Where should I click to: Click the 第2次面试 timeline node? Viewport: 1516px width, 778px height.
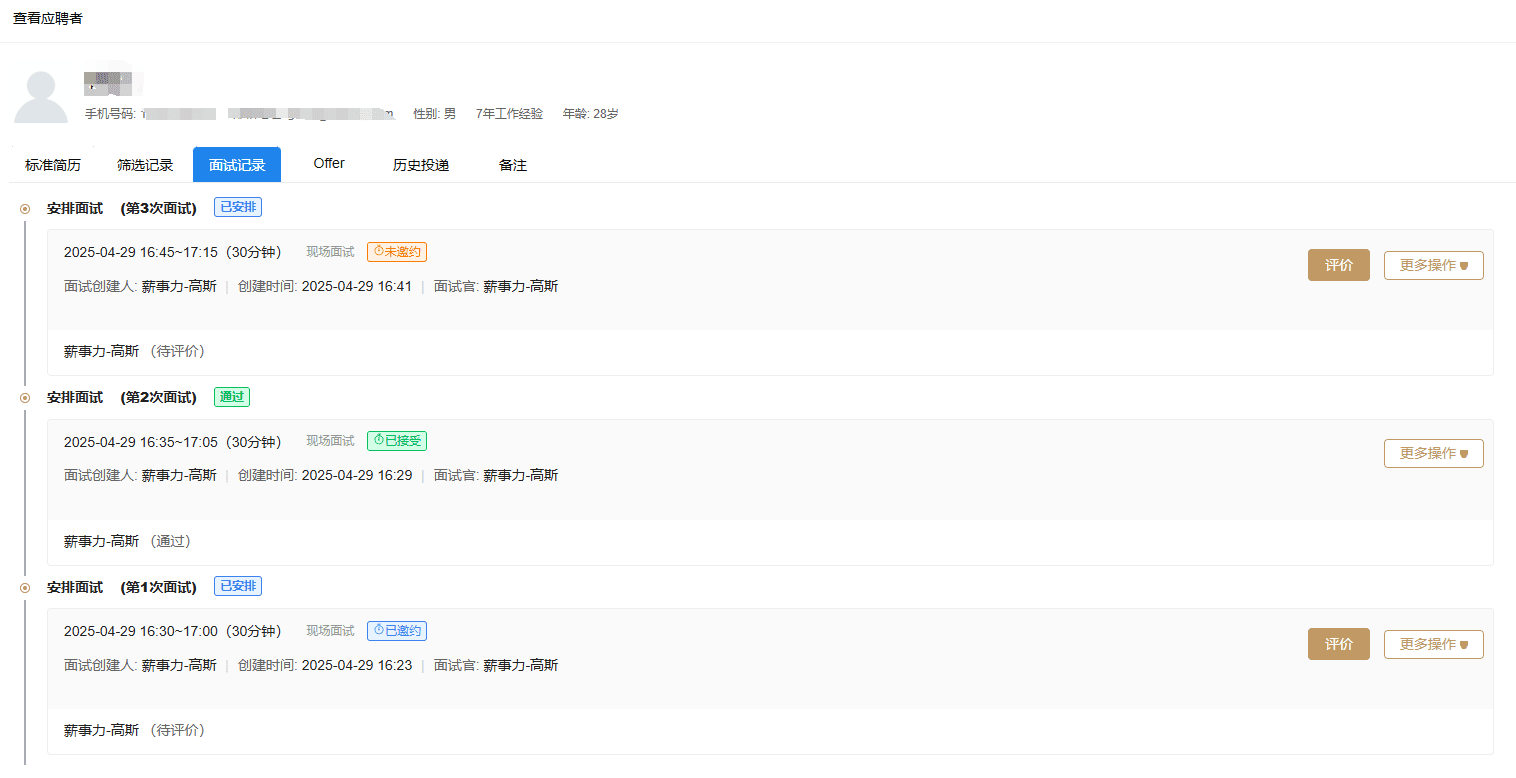click(x=25, y=397)
